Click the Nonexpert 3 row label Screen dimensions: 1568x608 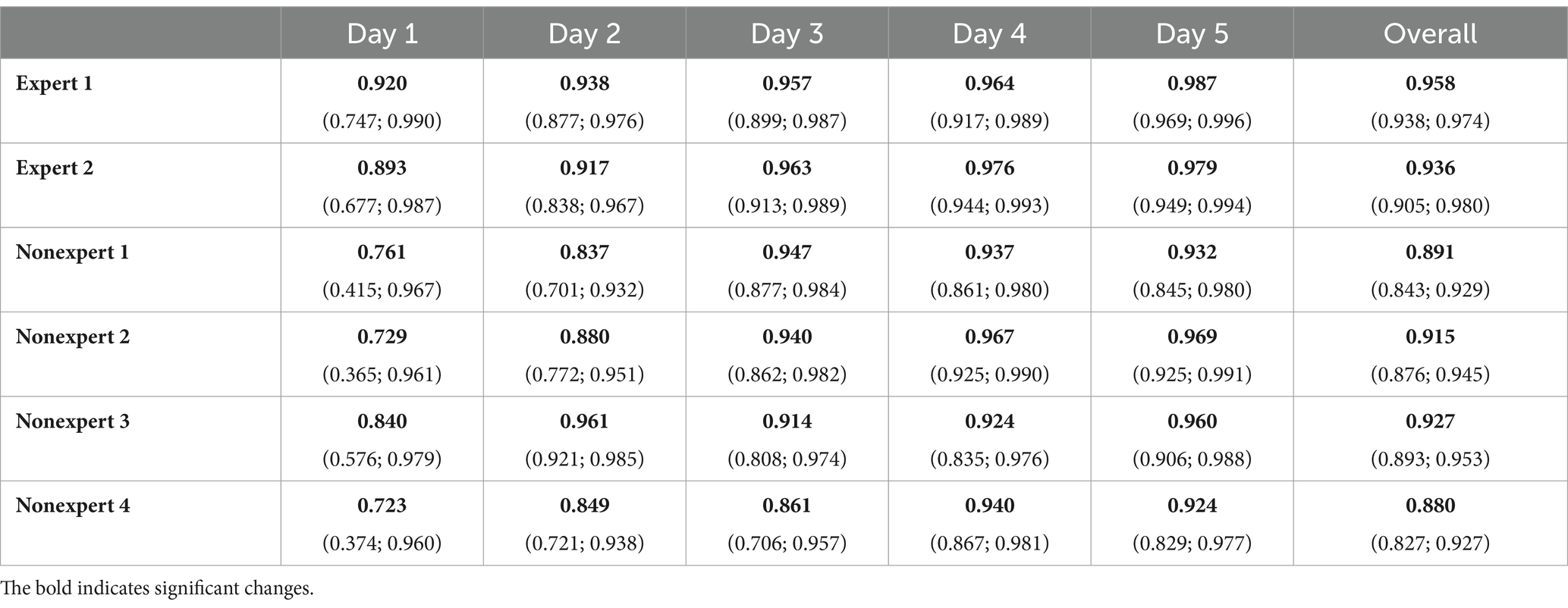click(x=73, y=421)
